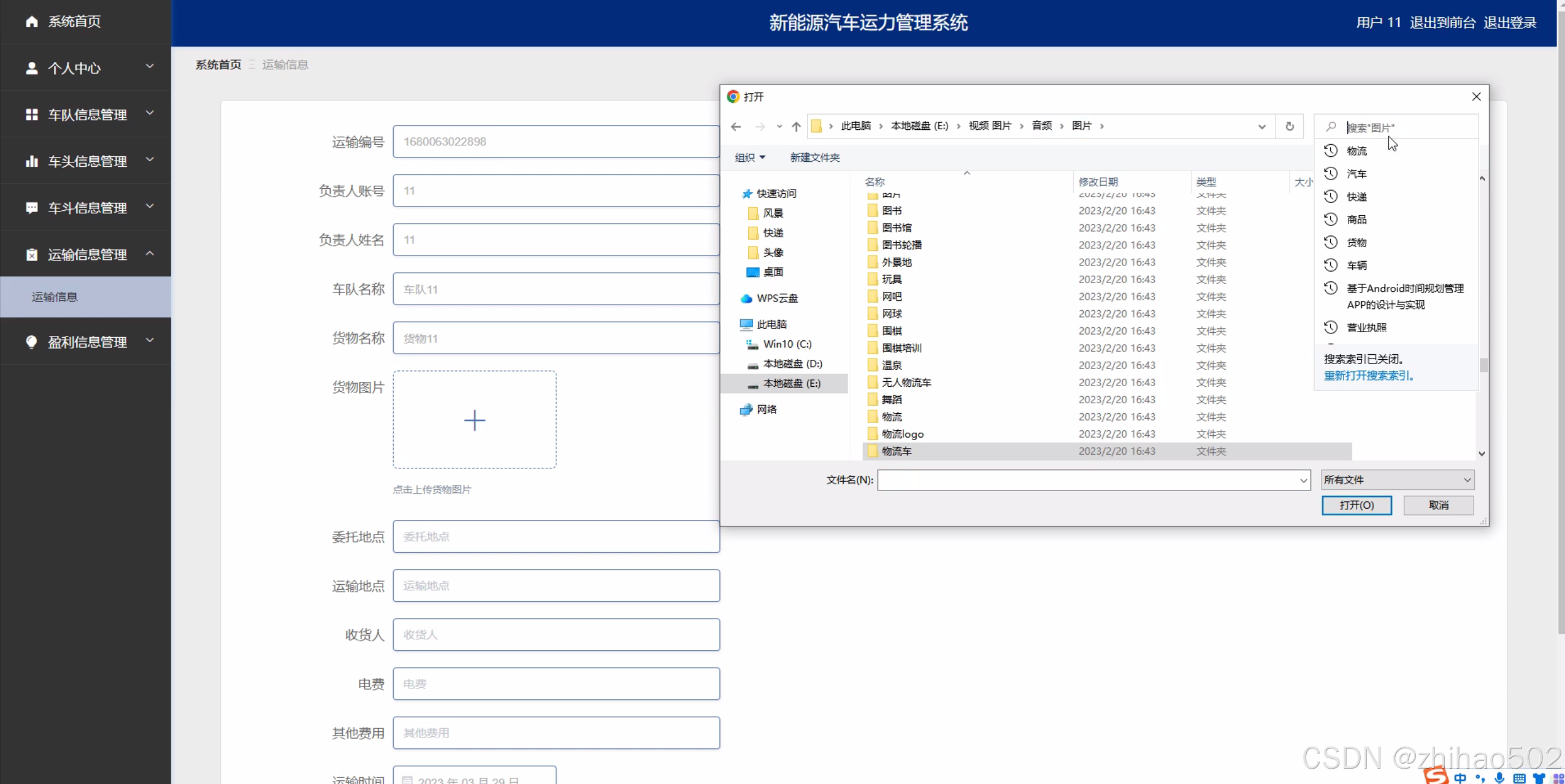Open address bar path history dropdown
1565x784 pixels.
1261,126
